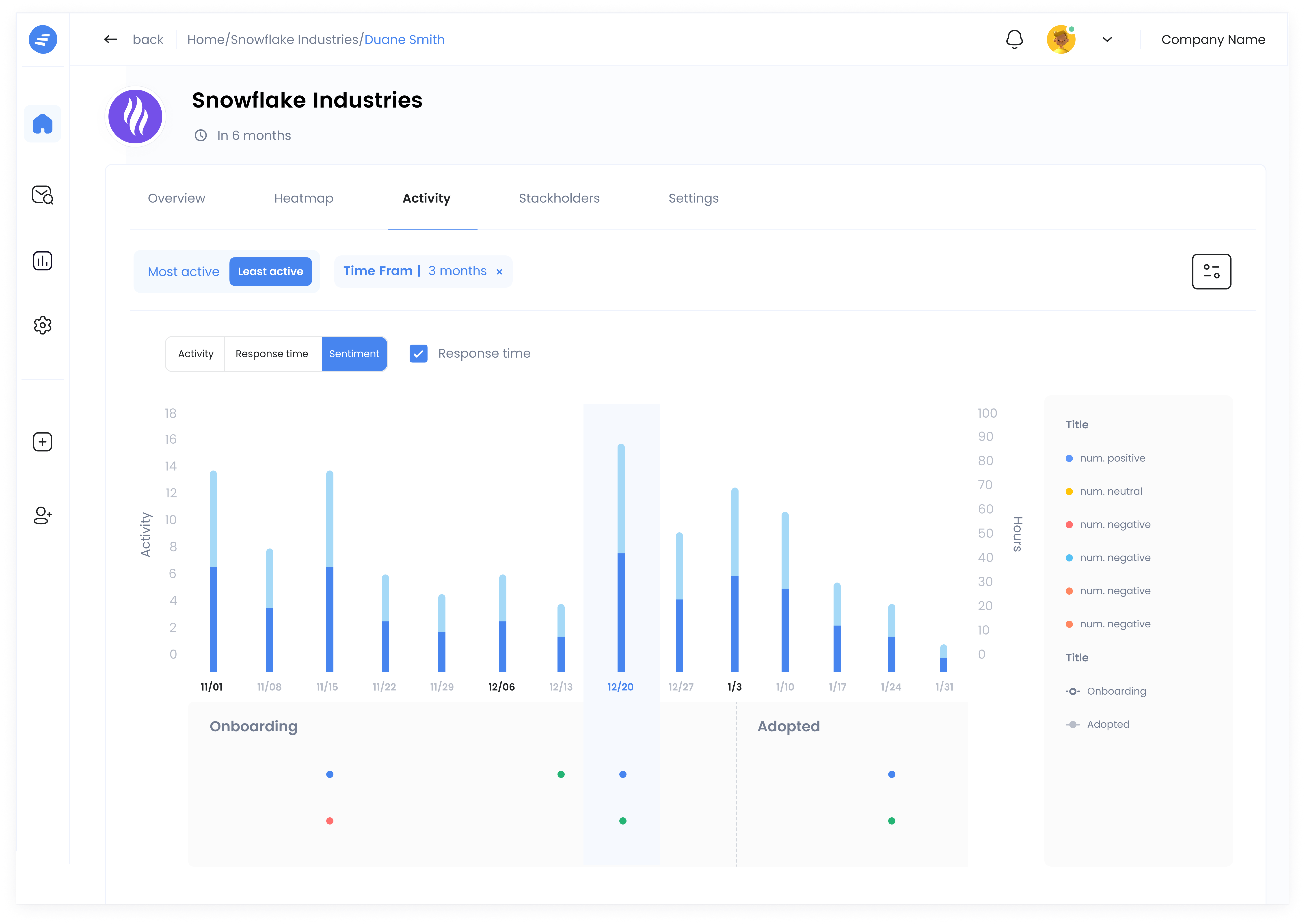Image resolution: width=1305 pixels, height=924 pixels.
Task: Select the Activity tab
Action: 427,198
